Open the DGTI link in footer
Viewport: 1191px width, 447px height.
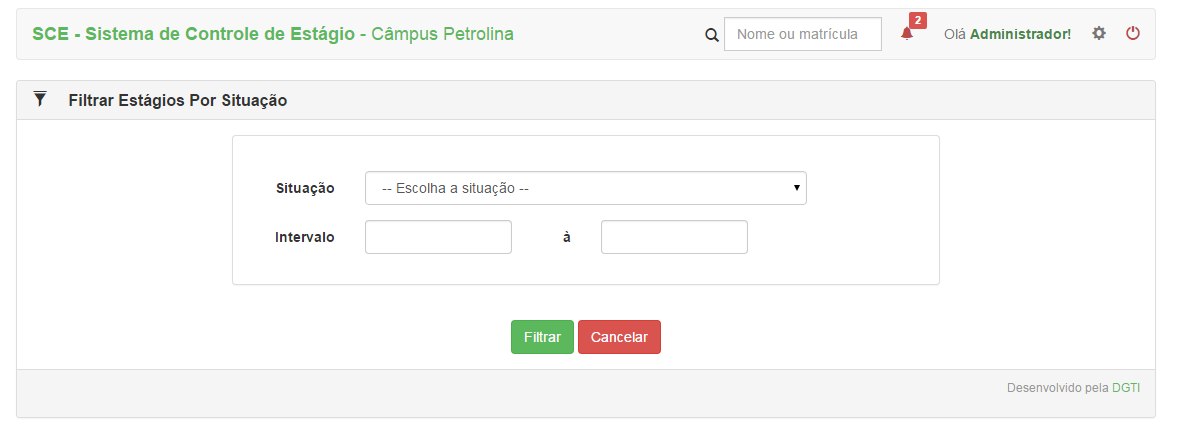coord(1126,388)
